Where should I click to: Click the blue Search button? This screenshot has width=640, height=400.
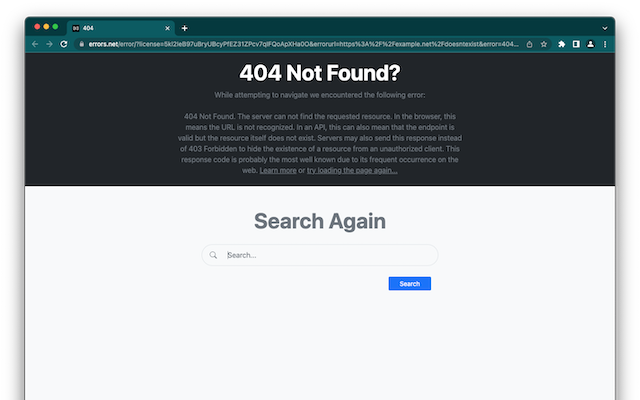click(409, 284)
